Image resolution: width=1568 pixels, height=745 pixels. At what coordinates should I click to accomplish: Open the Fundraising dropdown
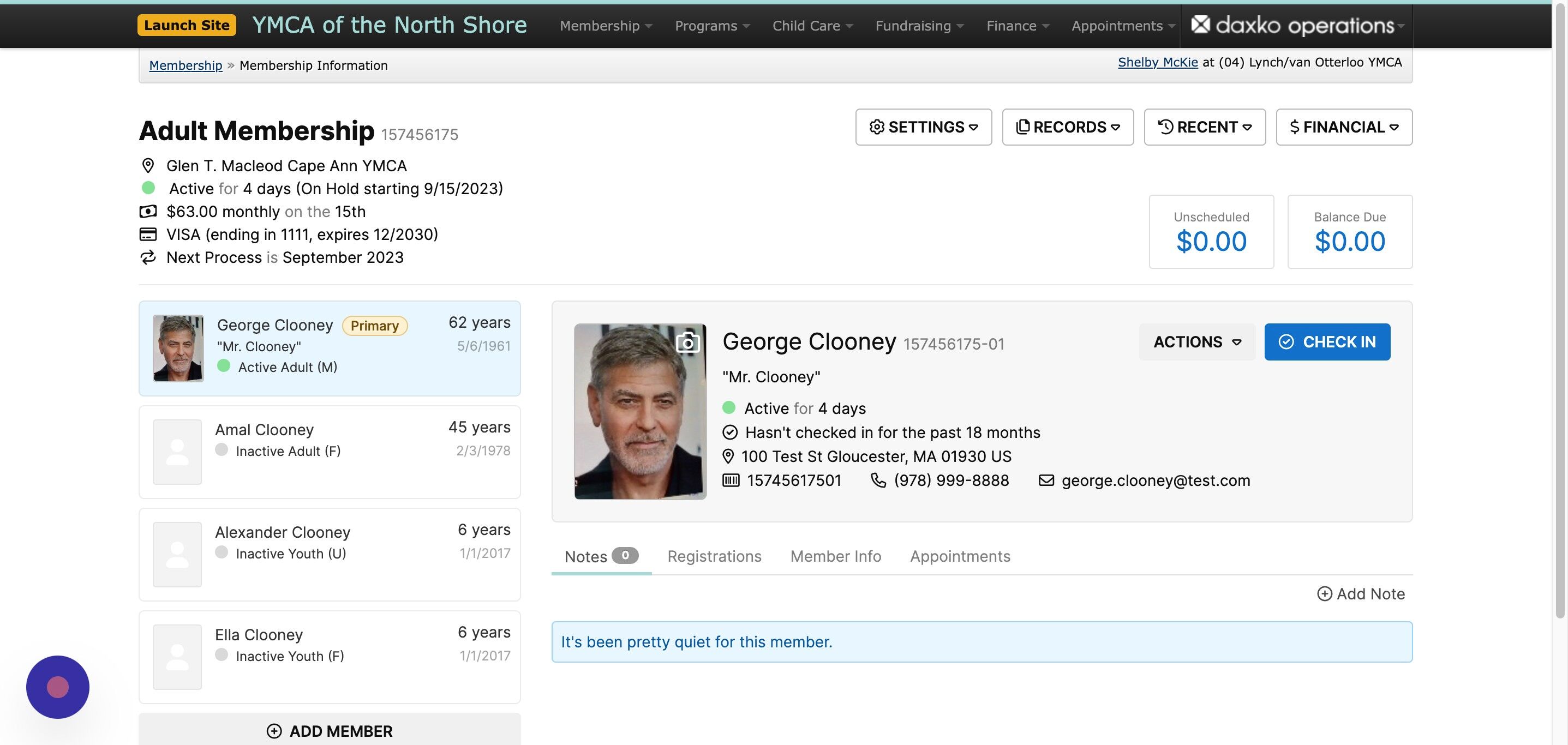[919, 26]
